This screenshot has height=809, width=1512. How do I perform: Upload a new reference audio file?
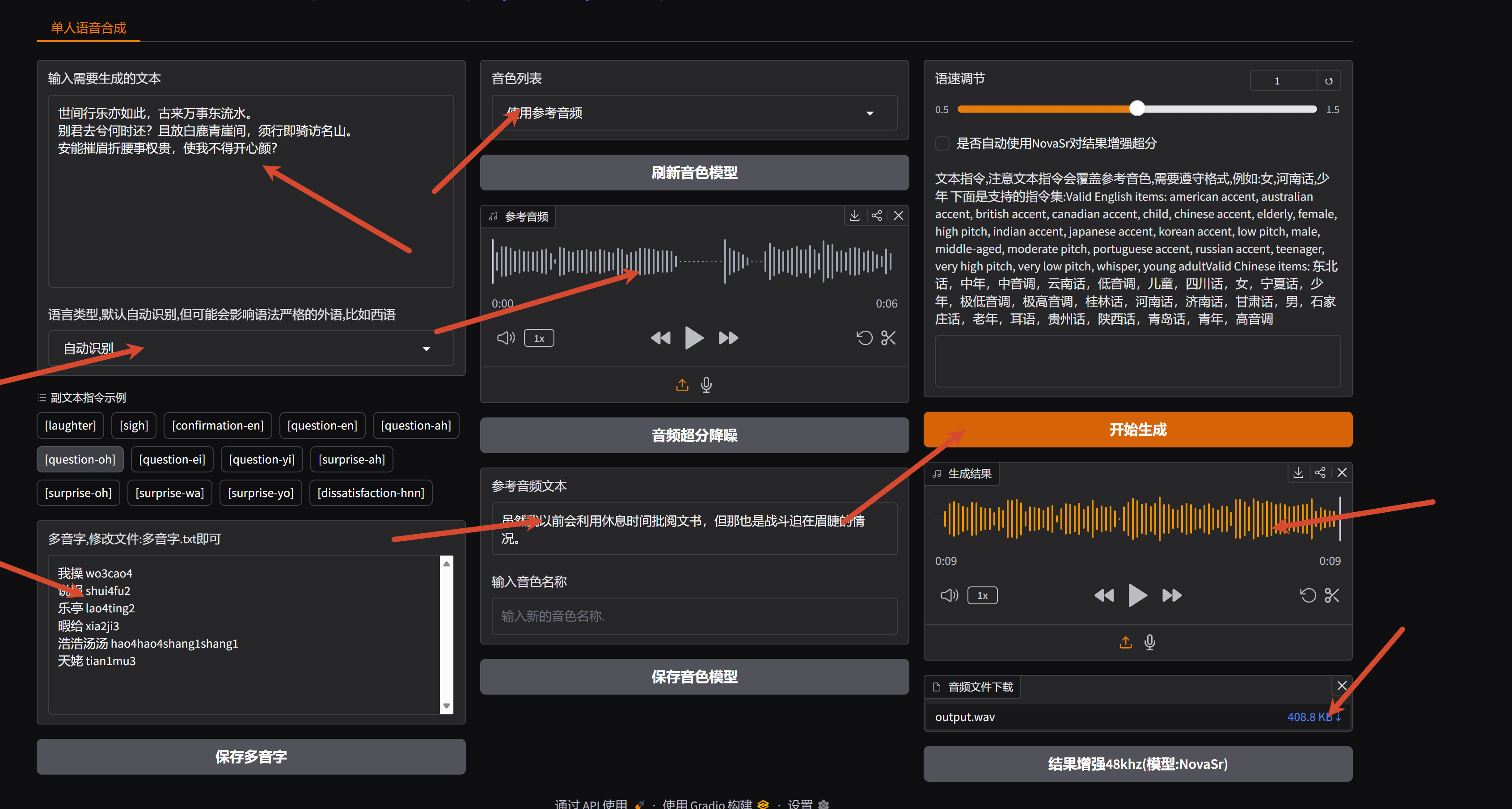point(681,384)
